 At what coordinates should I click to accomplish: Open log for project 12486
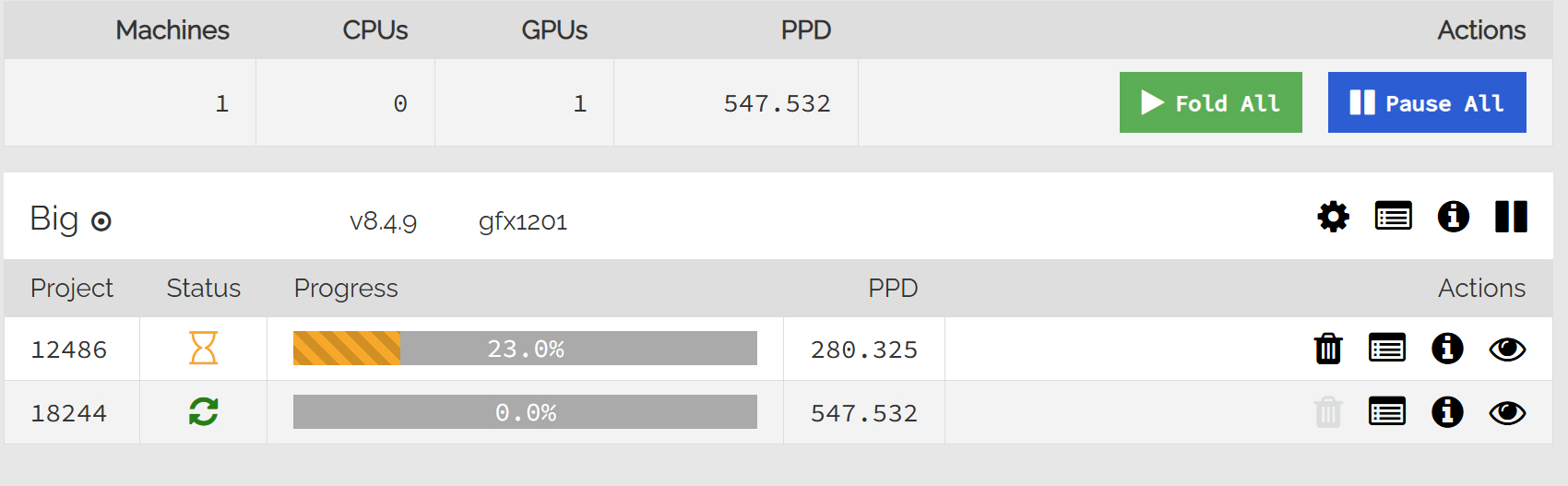pyautogui.click(x=1386, y=349)
